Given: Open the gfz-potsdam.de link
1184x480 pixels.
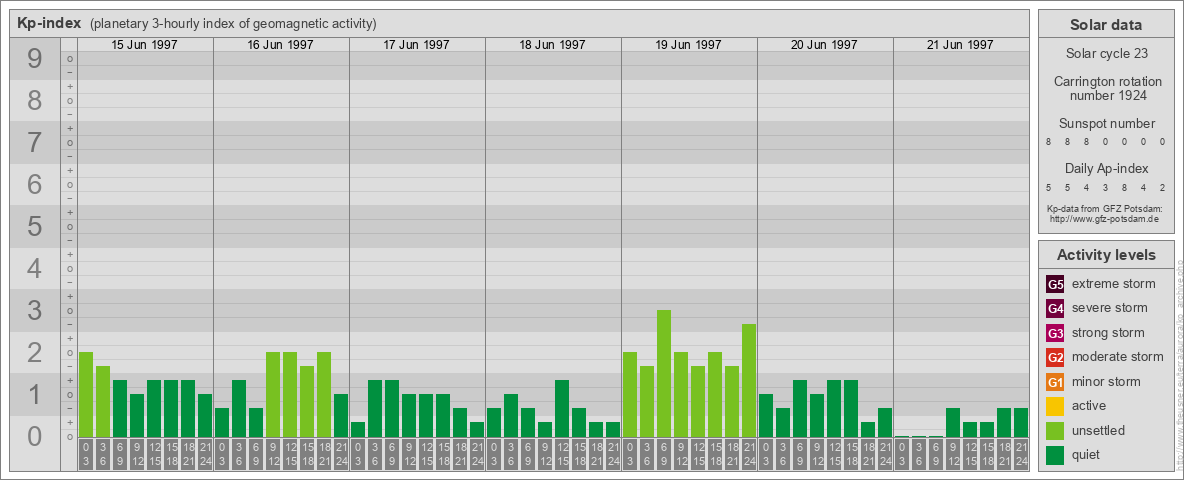Looking at the screenshot, I should click(x=1104, y=218).
